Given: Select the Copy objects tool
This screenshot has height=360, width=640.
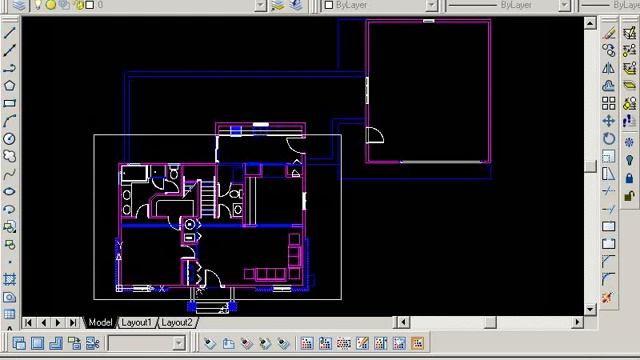Looking at the screenshot, I should [x=609, y=51].
